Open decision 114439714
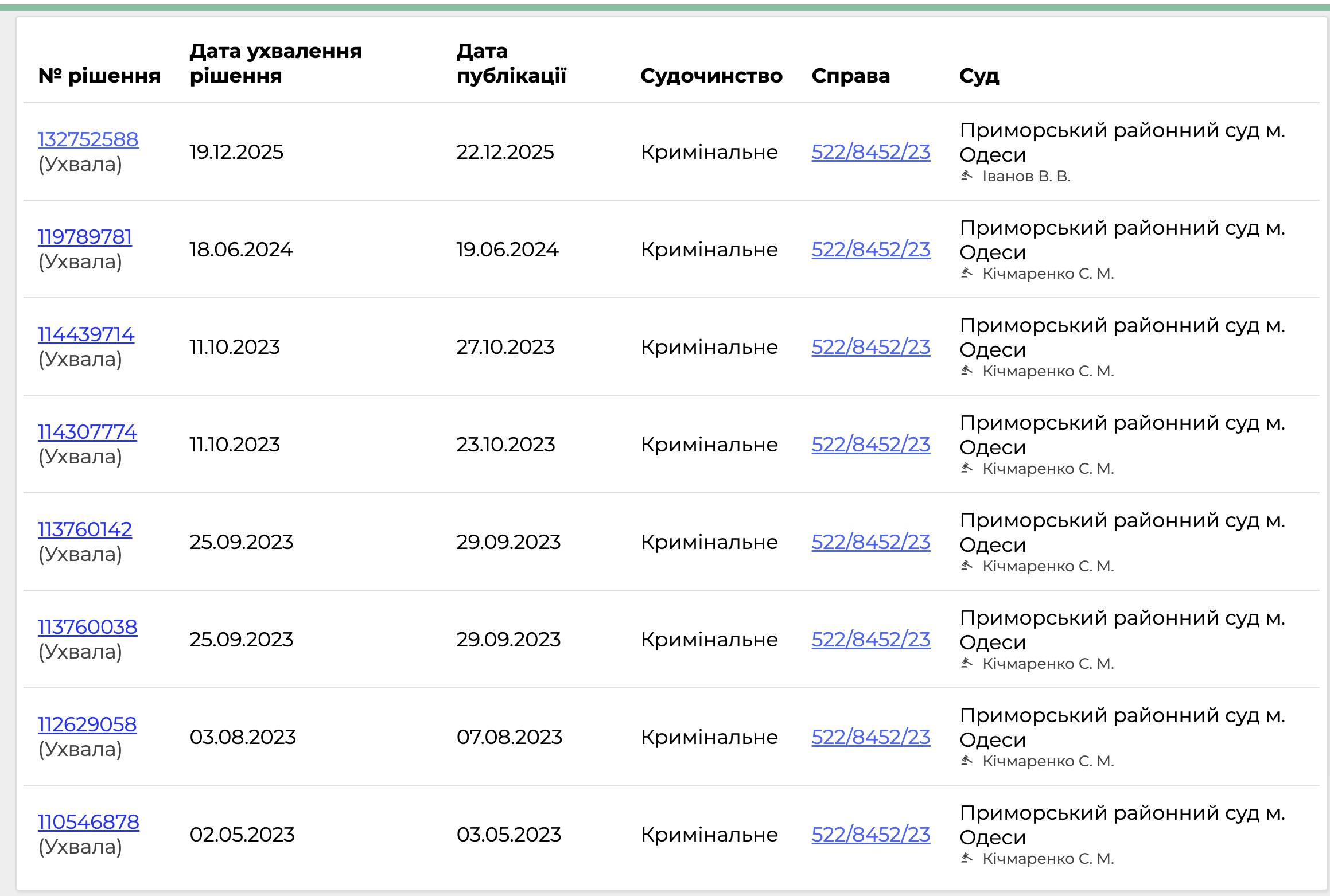 pyautogui.click(x=86, y=334)
